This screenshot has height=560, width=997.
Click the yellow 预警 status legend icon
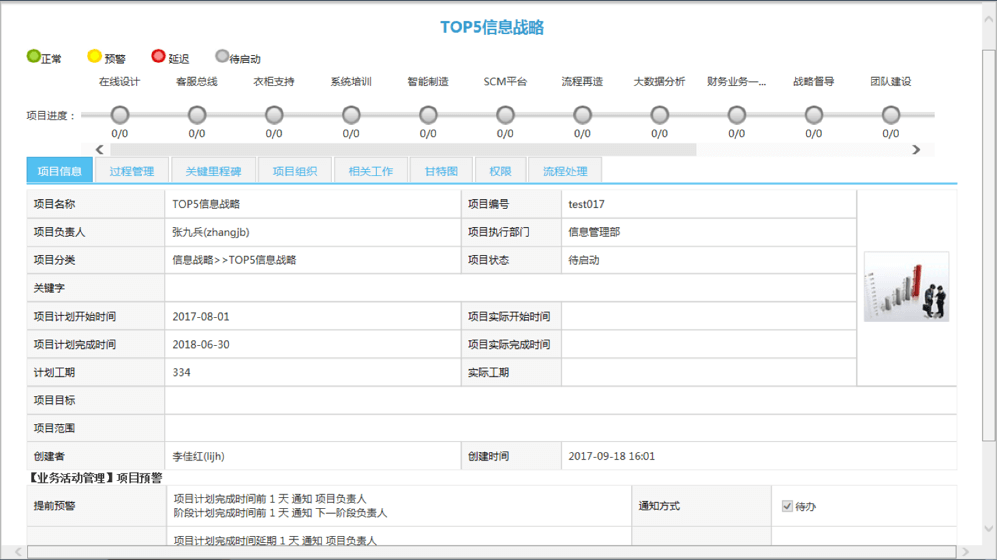pos(94,57)
